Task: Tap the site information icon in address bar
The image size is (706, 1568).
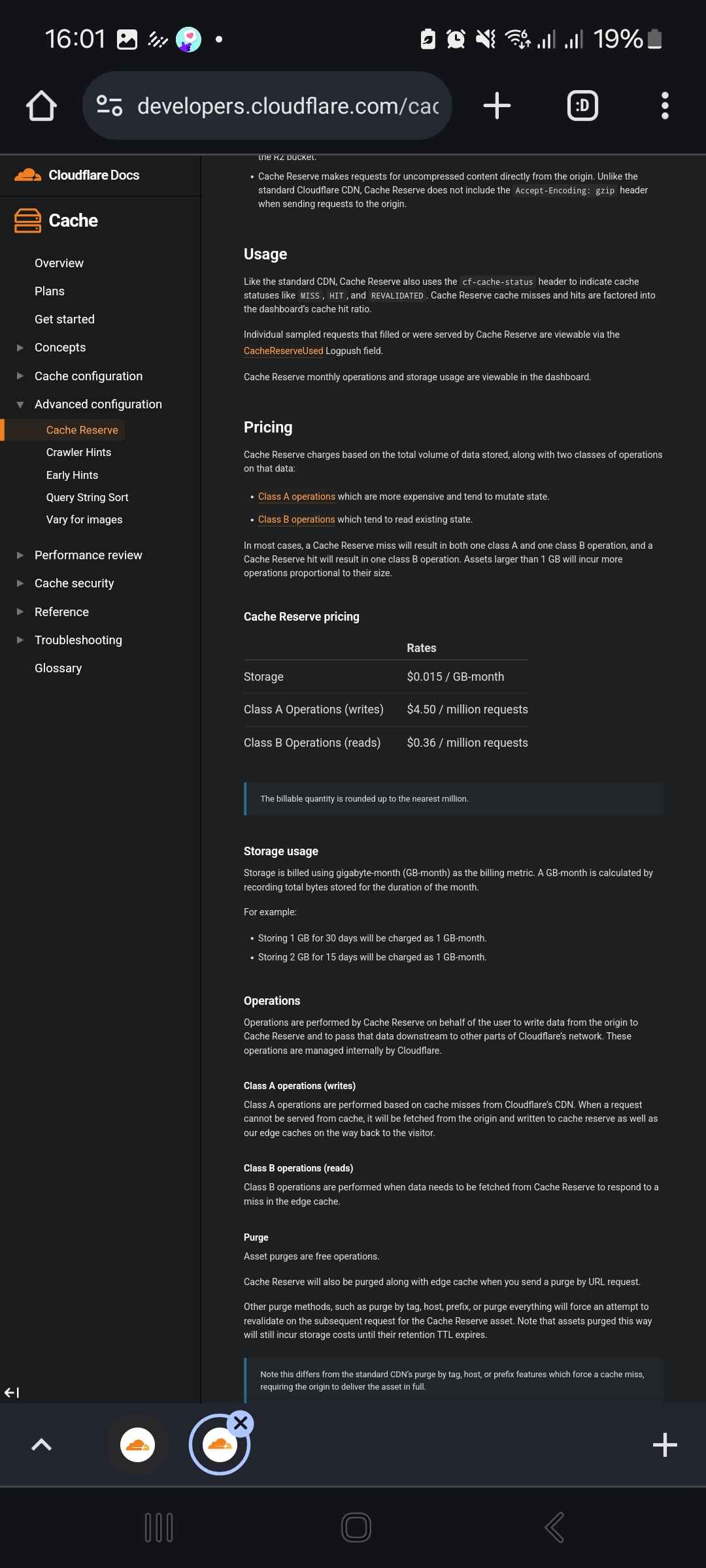Action: click(x=110, y=105)
